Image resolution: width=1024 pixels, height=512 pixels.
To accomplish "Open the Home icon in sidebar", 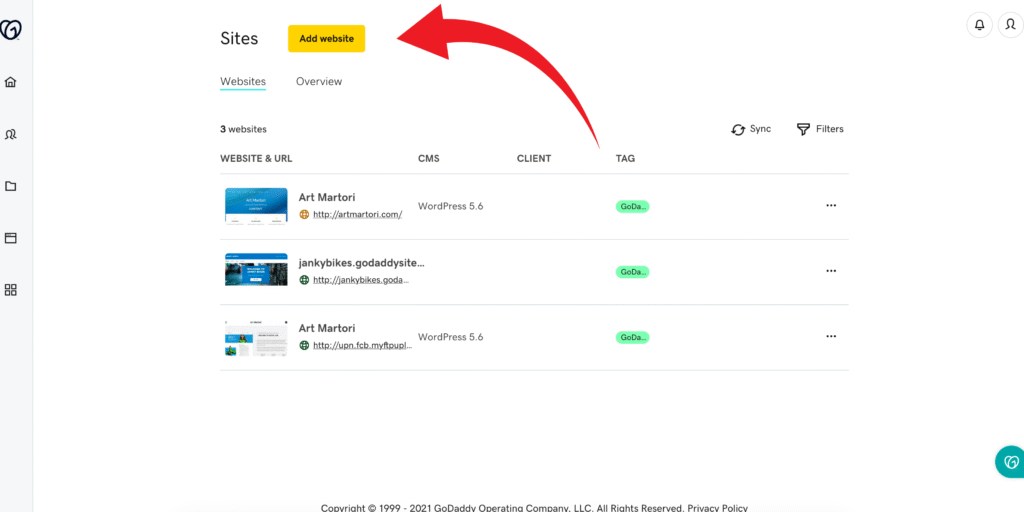I will [x=10, y=82].
